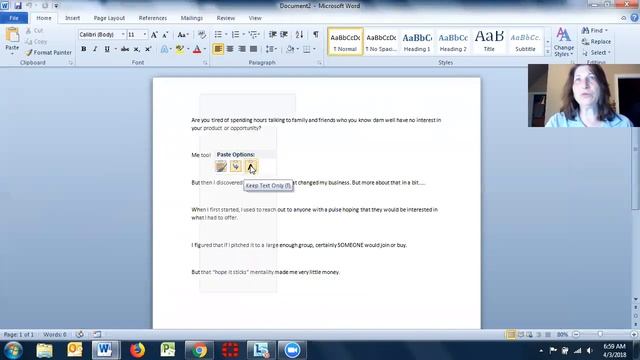Align text right
Image resolution: width=640 pixels, height=360 pixels.
click(x=242, y=49)
